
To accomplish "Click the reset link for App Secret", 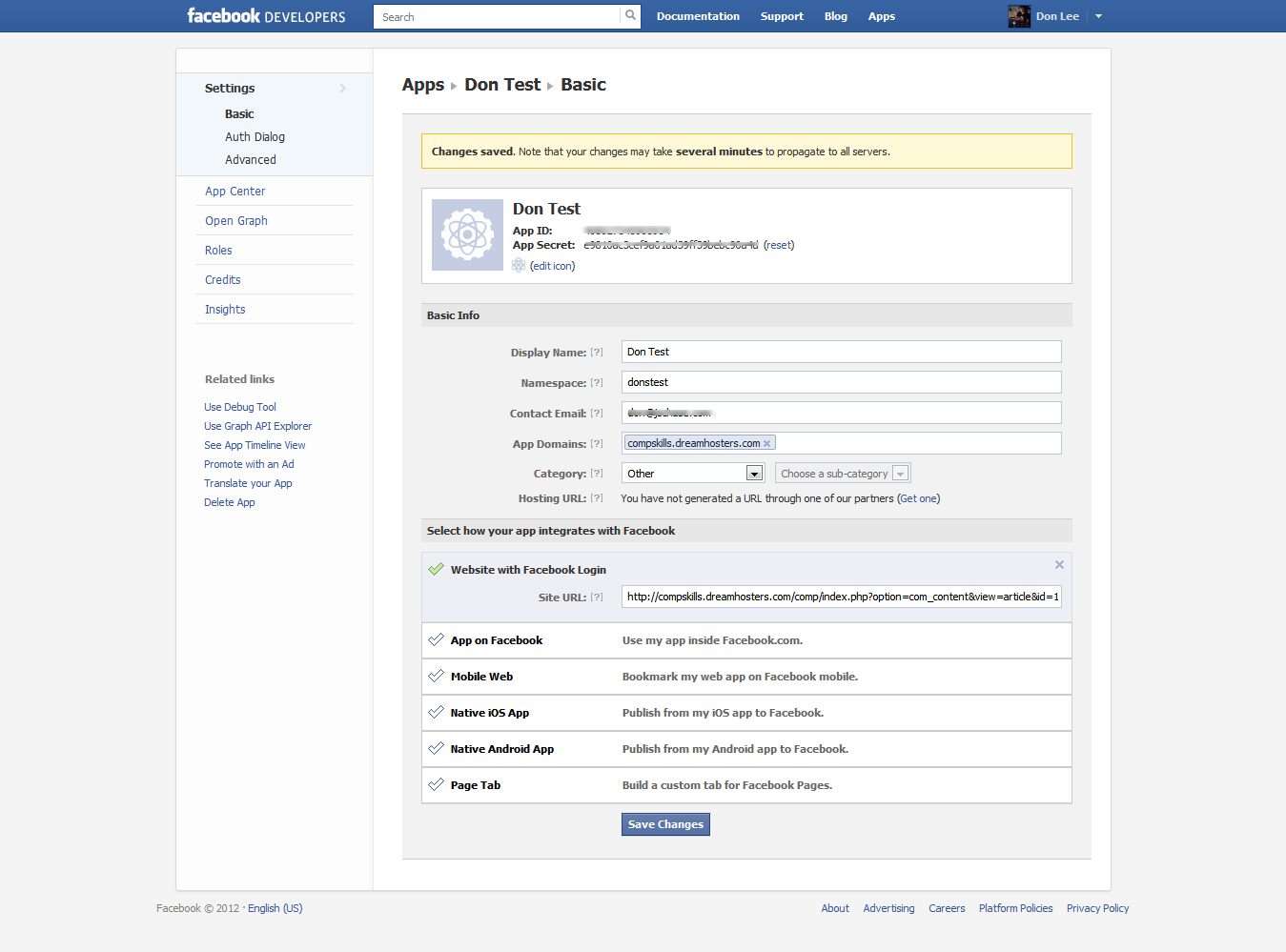I will click(779, 246).
